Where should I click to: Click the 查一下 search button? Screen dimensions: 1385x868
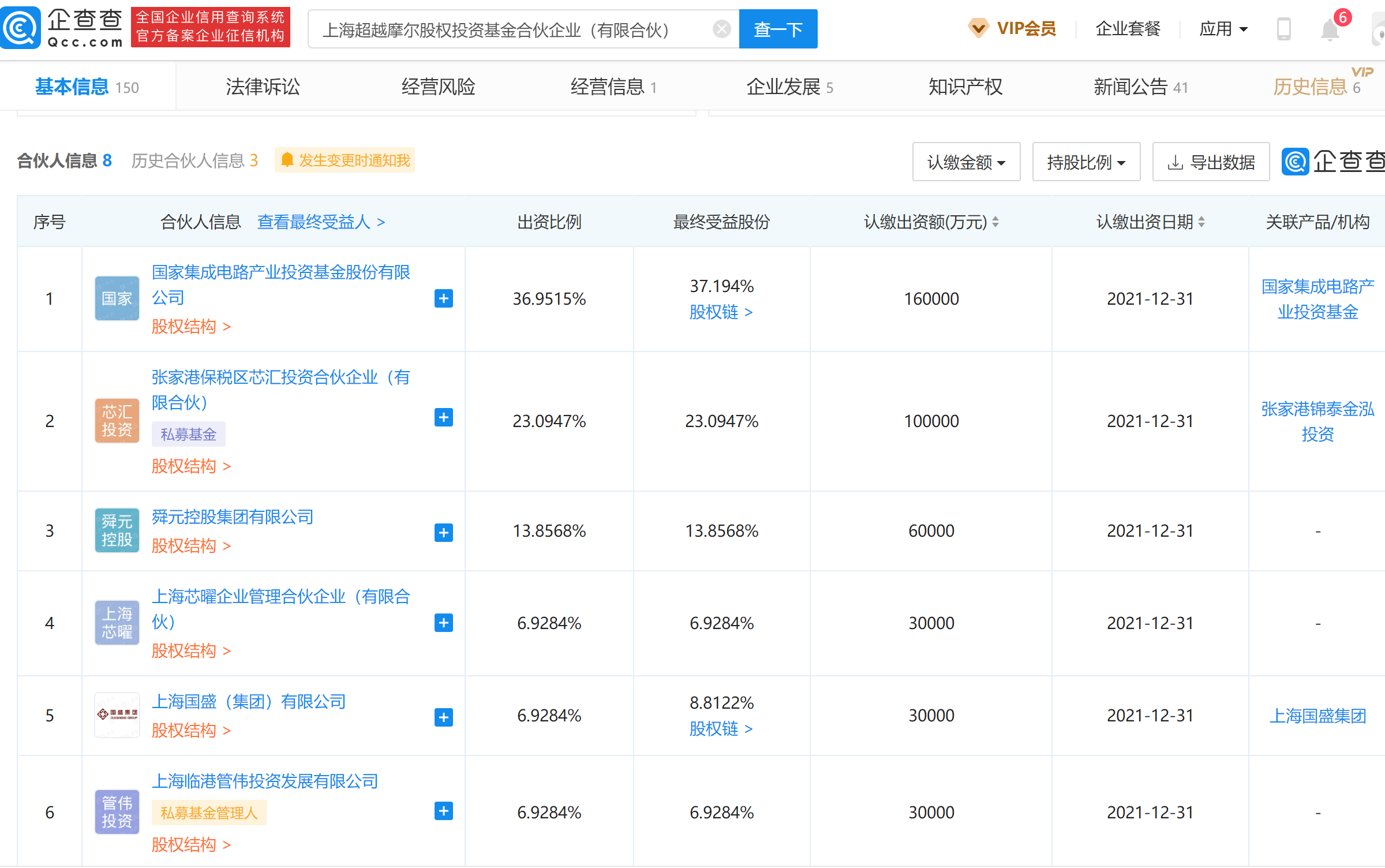[x=778, y=29]
